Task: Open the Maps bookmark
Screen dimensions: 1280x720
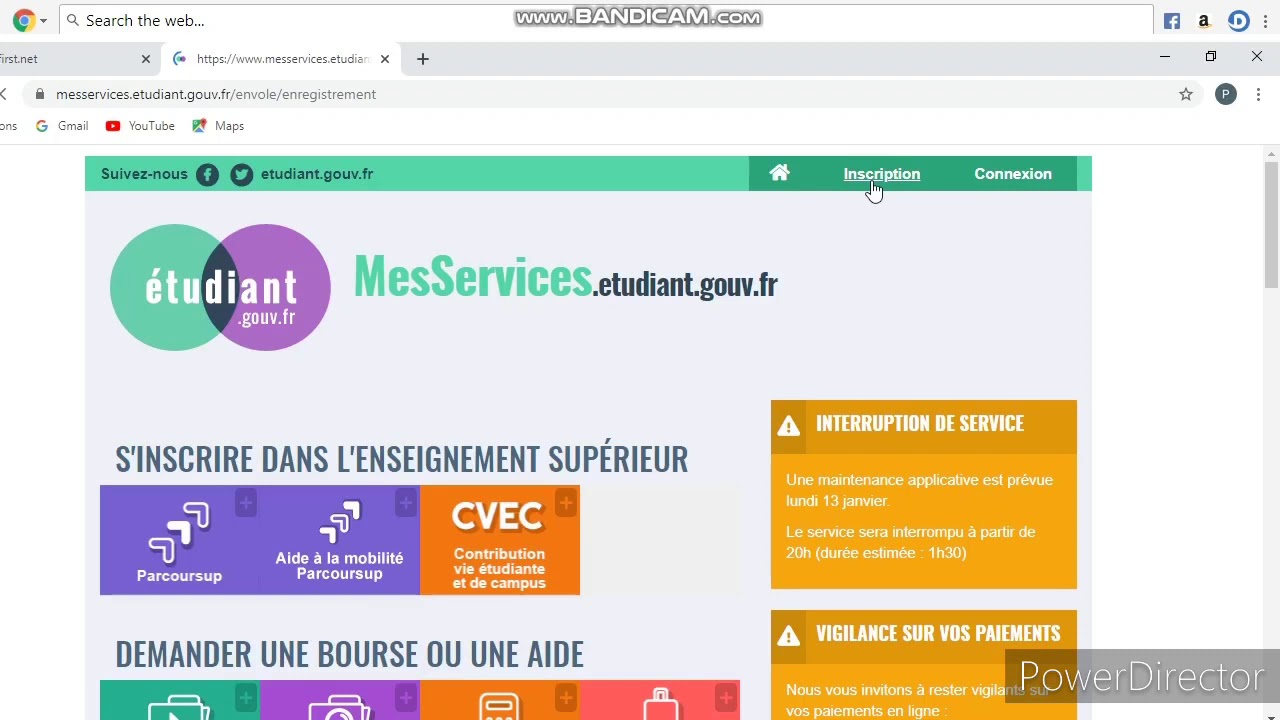Action: [218, 126]
